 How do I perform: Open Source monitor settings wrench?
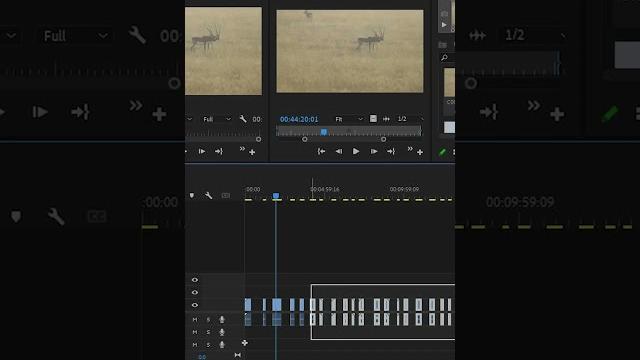click(x=243, y=119)
